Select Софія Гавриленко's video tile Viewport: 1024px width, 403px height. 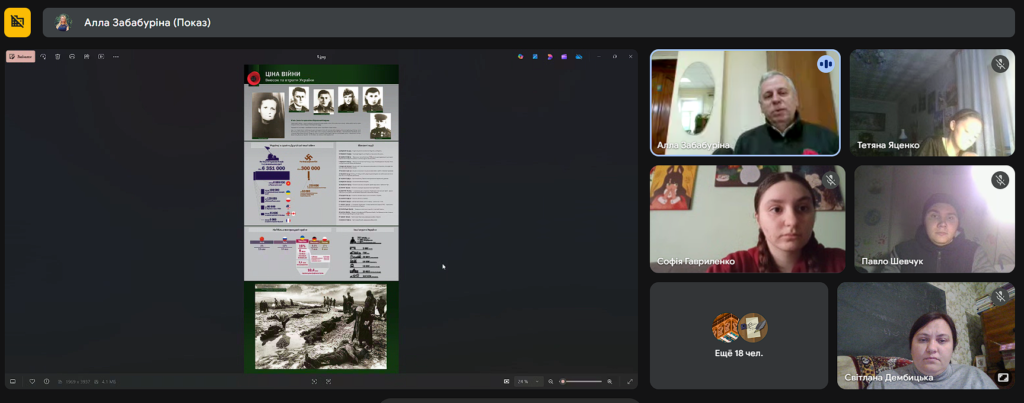point(747,219)
